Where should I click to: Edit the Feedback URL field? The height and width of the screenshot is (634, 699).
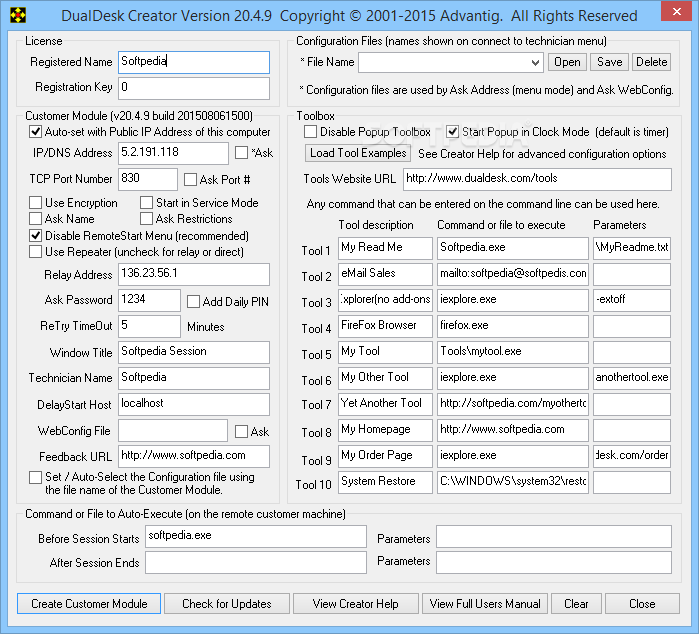pos(194,456)
